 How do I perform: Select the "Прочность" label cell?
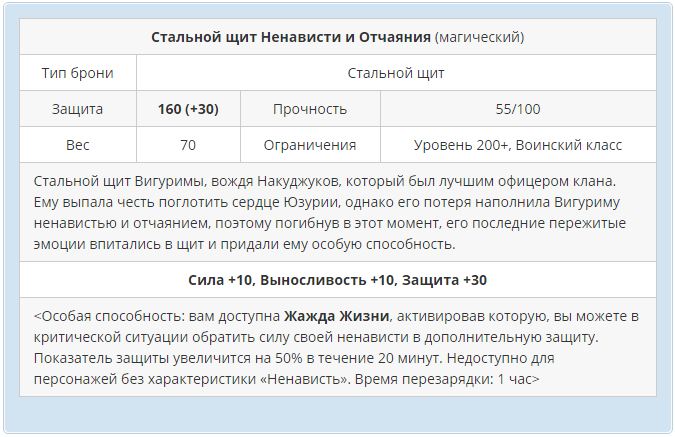[309, 109]
